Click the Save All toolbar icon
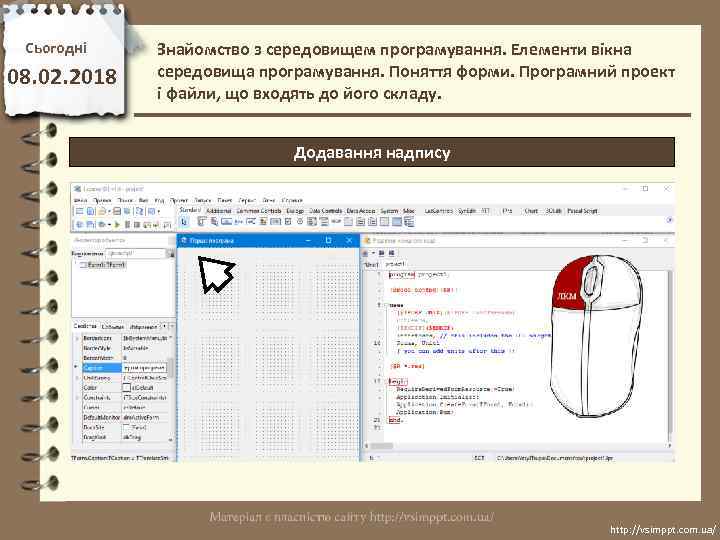The image size is (720, 540). [127, 211]
